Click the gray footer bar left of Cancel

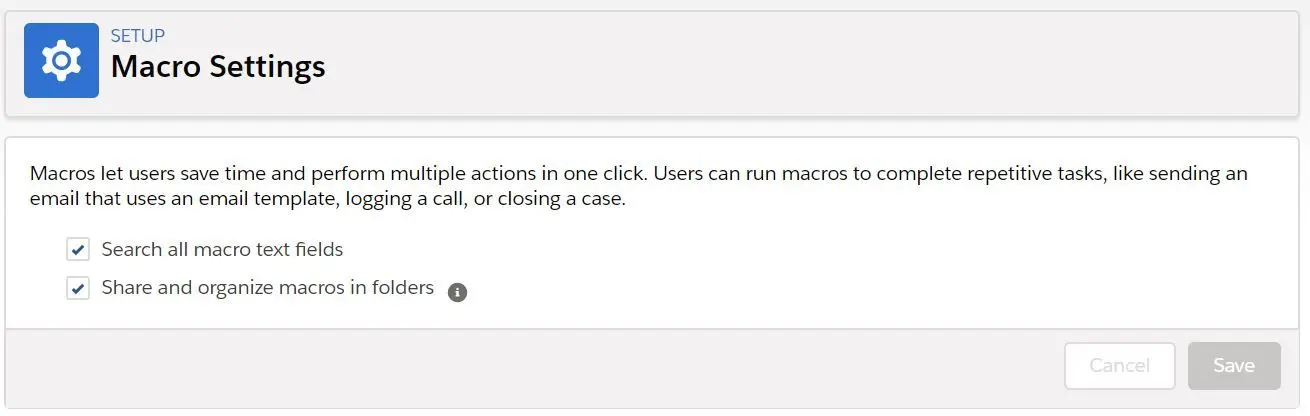(530, 366)
